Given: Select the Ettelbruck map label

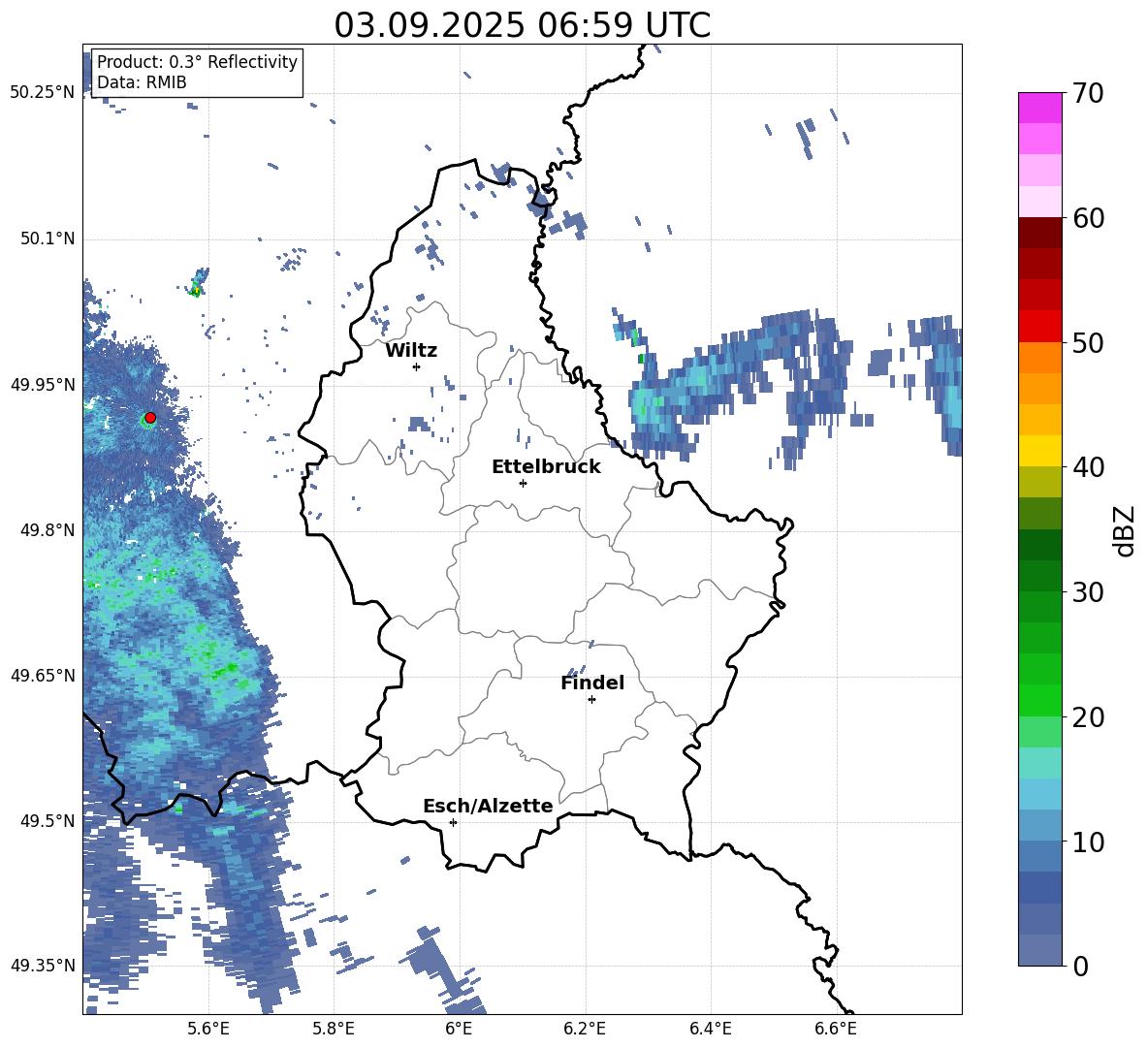Looking at the screenshot, I should [546, 467].
